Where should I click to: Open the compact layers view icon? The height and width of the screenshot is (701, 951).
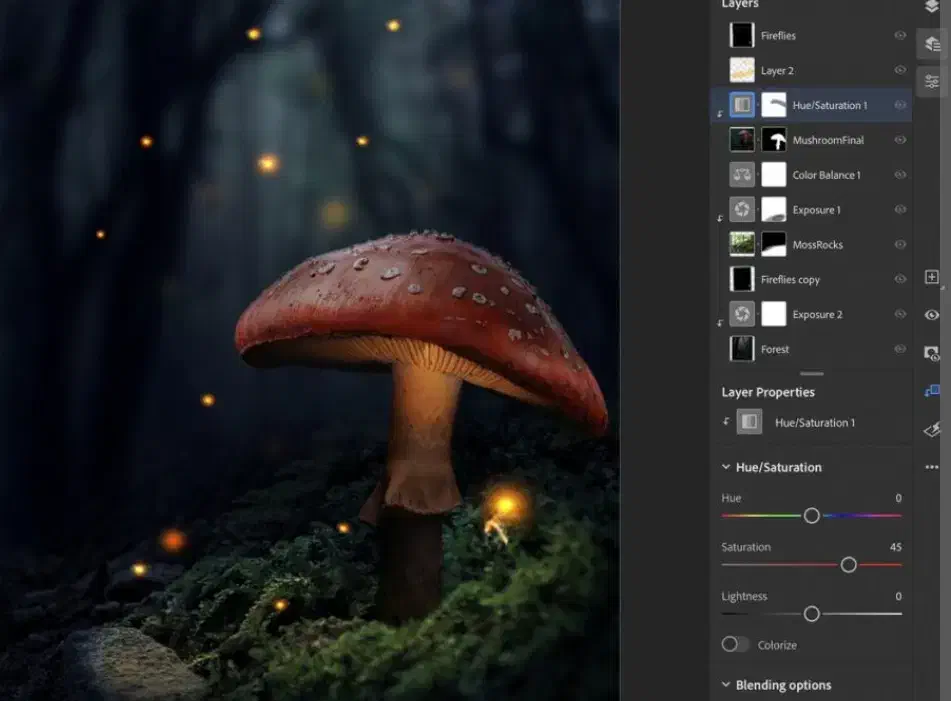[931, 8]
